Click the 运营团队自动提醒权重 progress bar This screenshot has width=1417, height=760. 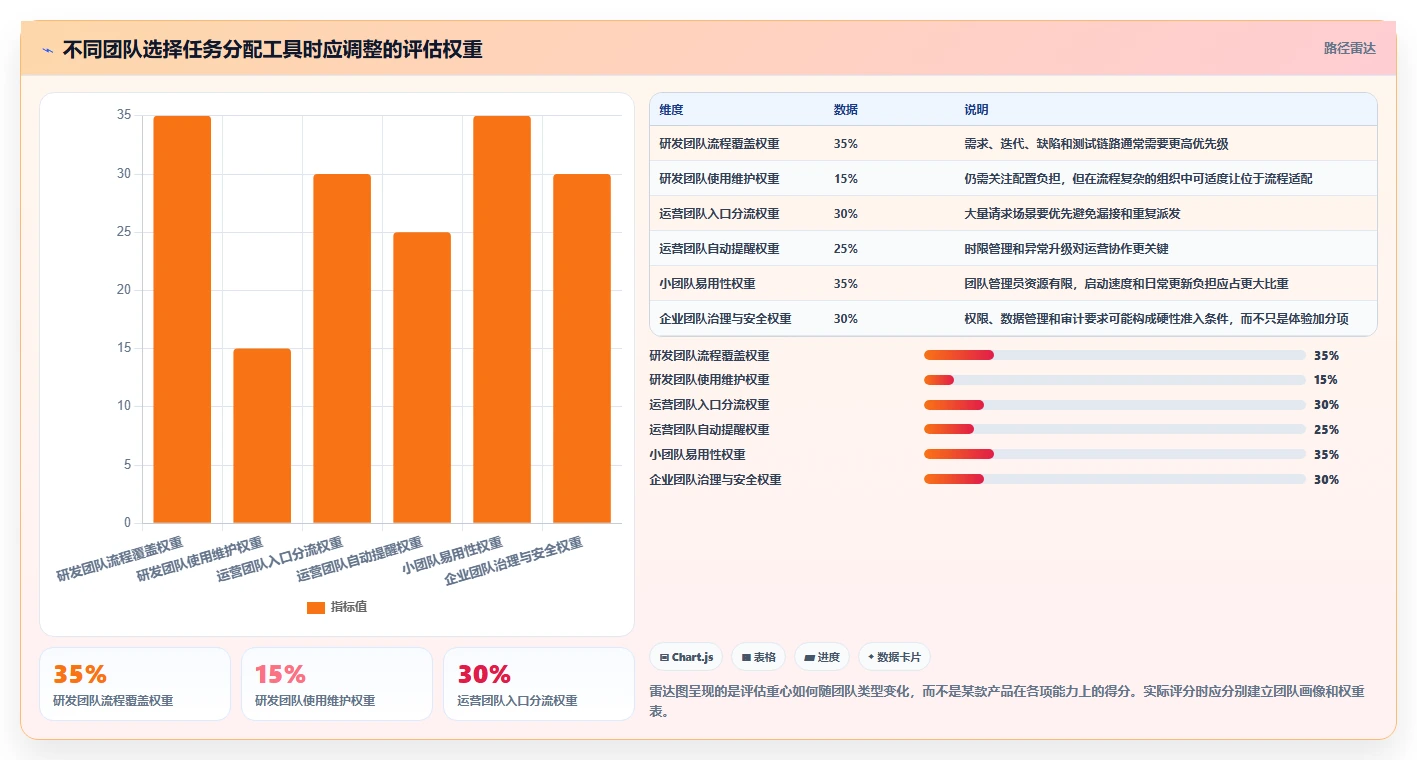1115,430
